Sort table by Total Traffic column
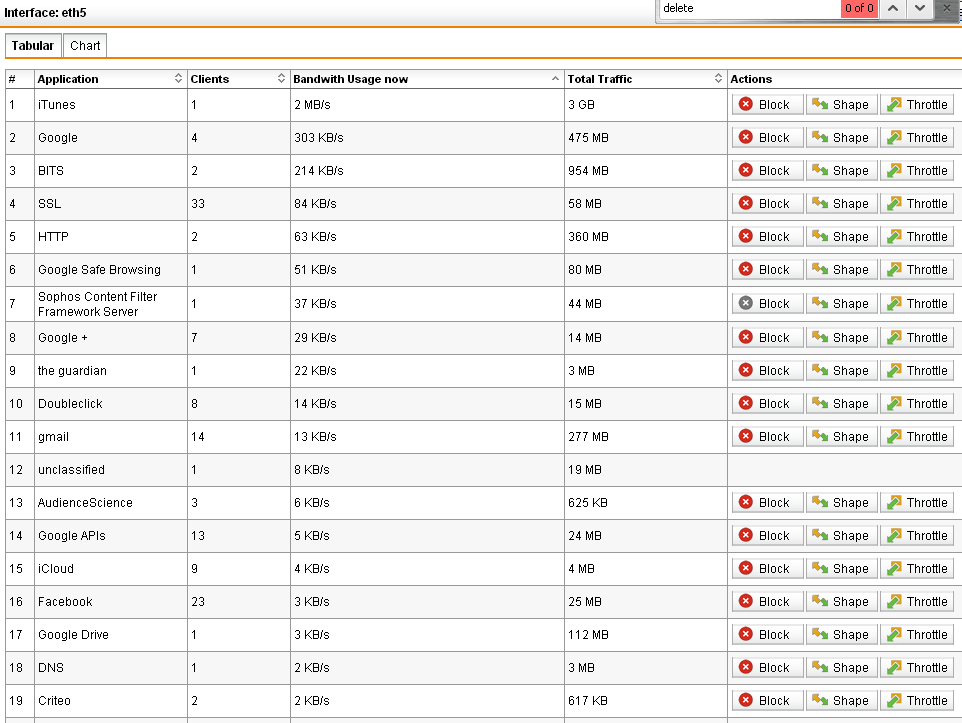Viewport: 962px width, 723px height. point(645,79)
